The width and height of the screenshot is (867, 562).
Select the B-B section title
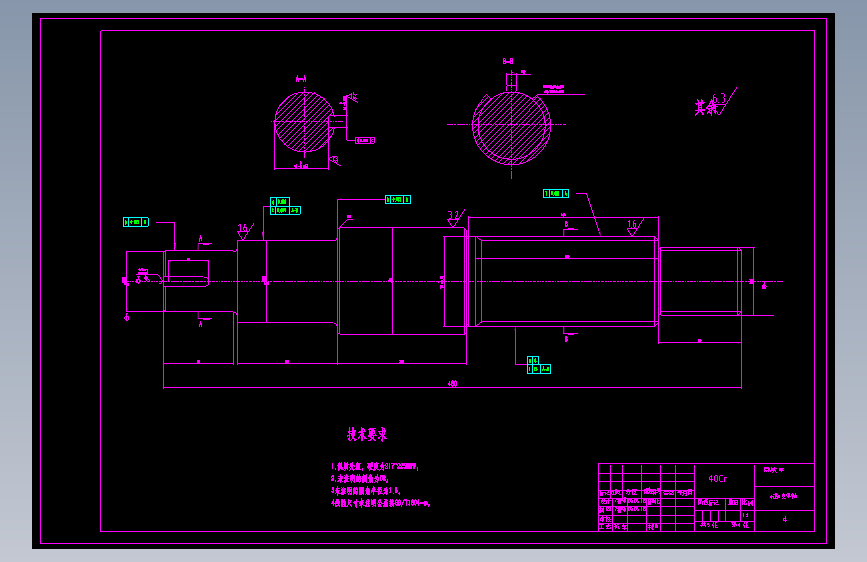point(508,61)
